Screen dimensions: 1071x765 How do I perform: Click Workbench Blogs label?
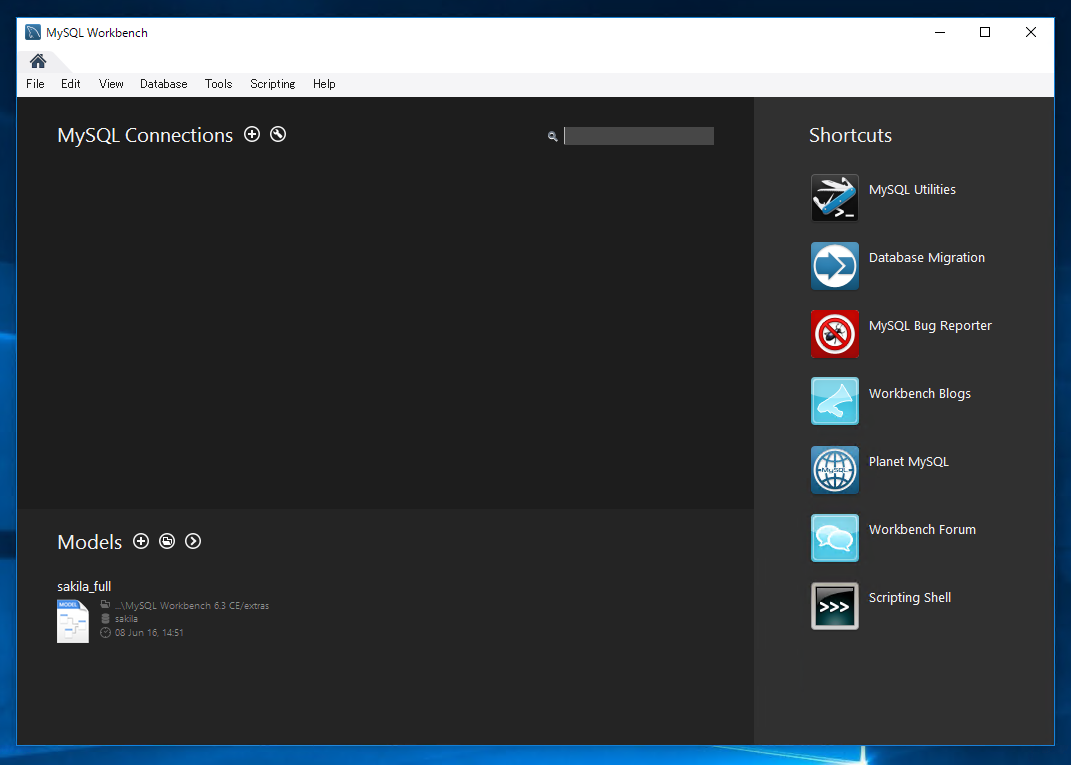coord(919,393)
